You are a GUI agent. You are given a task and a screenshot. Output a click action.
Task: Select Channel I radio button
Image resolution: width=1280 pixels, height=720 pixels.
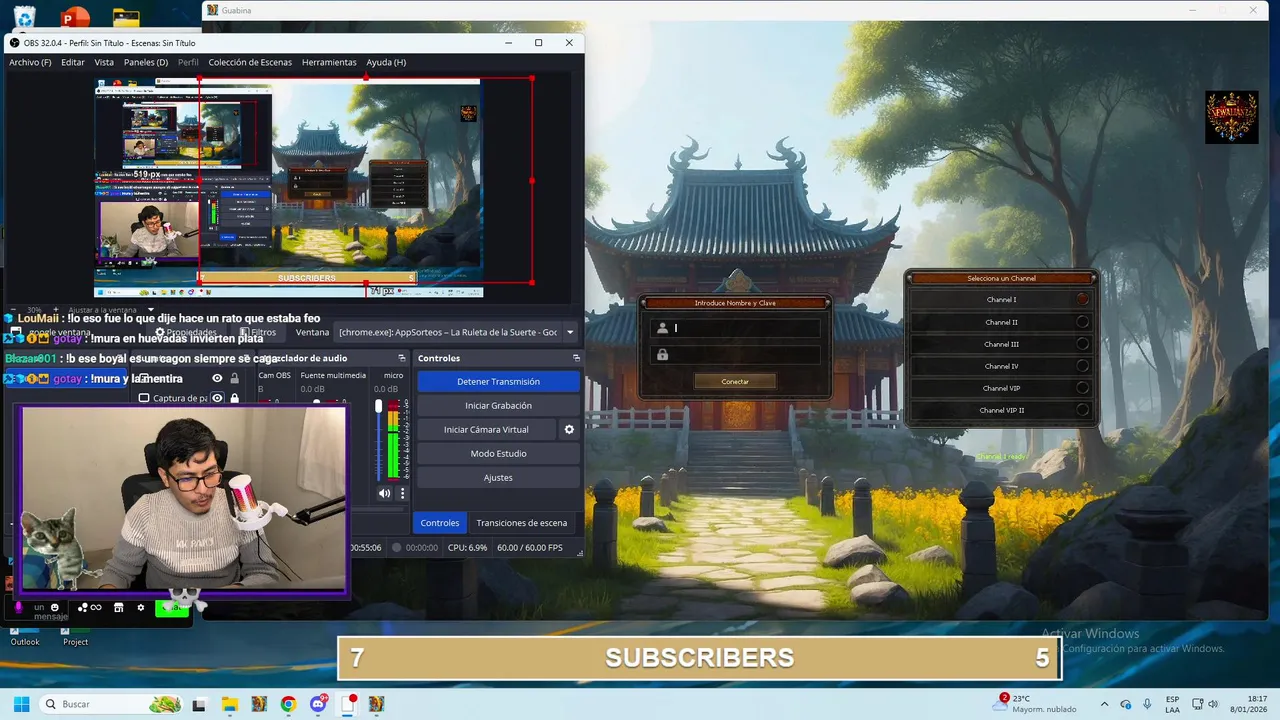click(1082, 299)
